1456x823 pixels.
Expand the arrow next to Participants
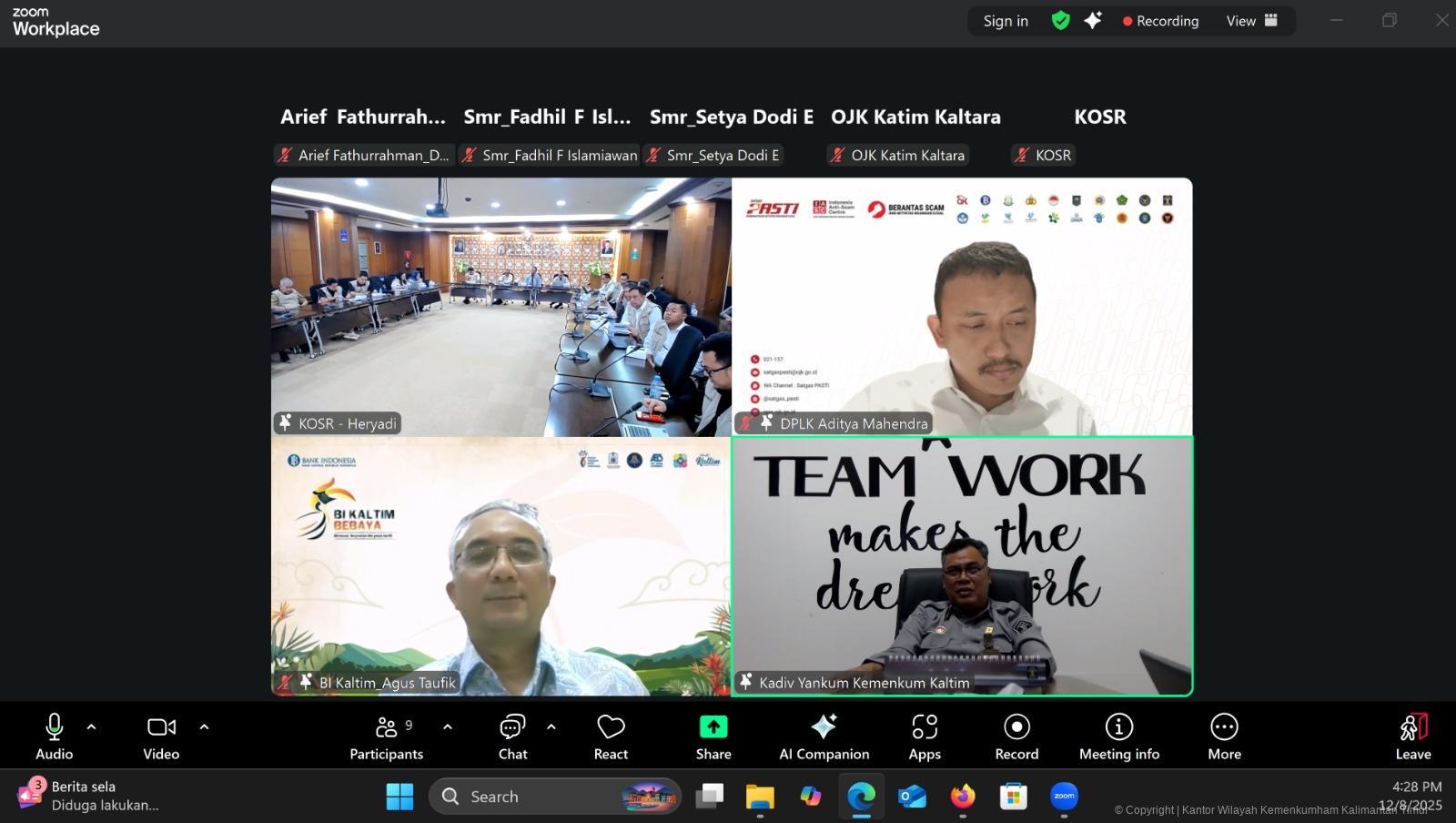(447, 726)
